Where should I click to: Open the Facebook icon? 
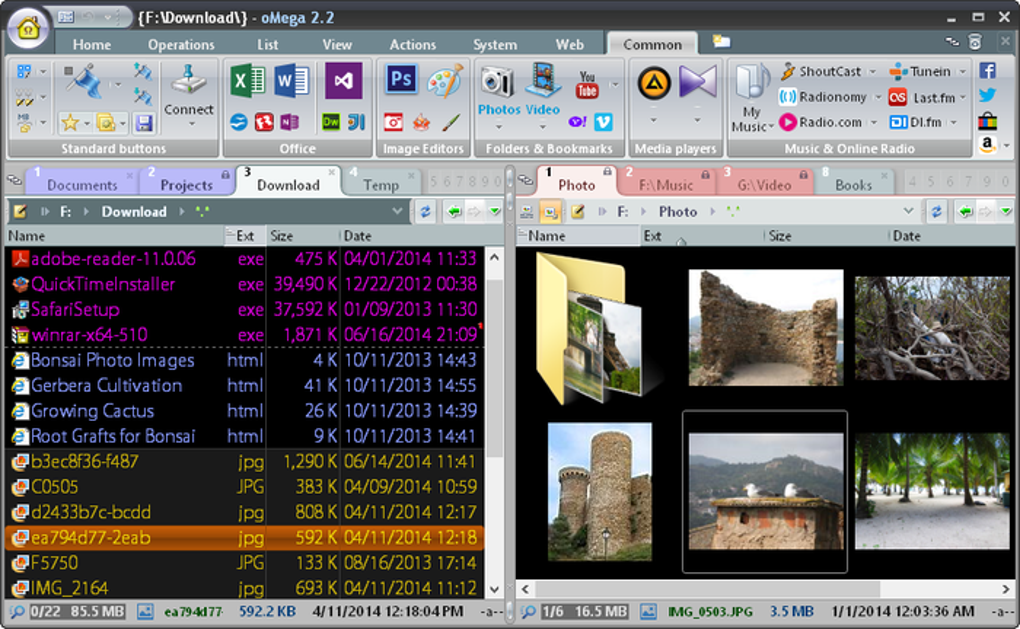987,70
